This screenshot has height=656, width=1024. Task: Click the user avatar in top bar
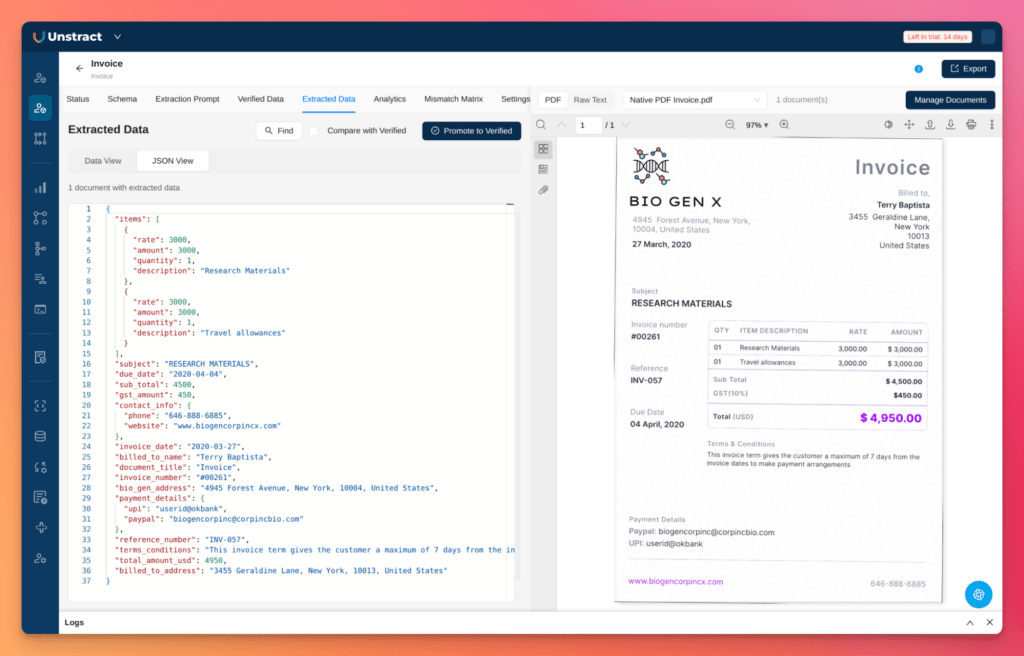(988, 37)
